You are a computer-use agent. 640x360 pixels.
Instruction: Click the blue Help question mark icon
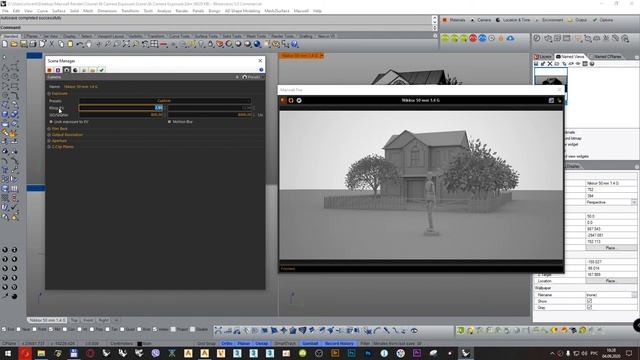(x=295, y=44)
